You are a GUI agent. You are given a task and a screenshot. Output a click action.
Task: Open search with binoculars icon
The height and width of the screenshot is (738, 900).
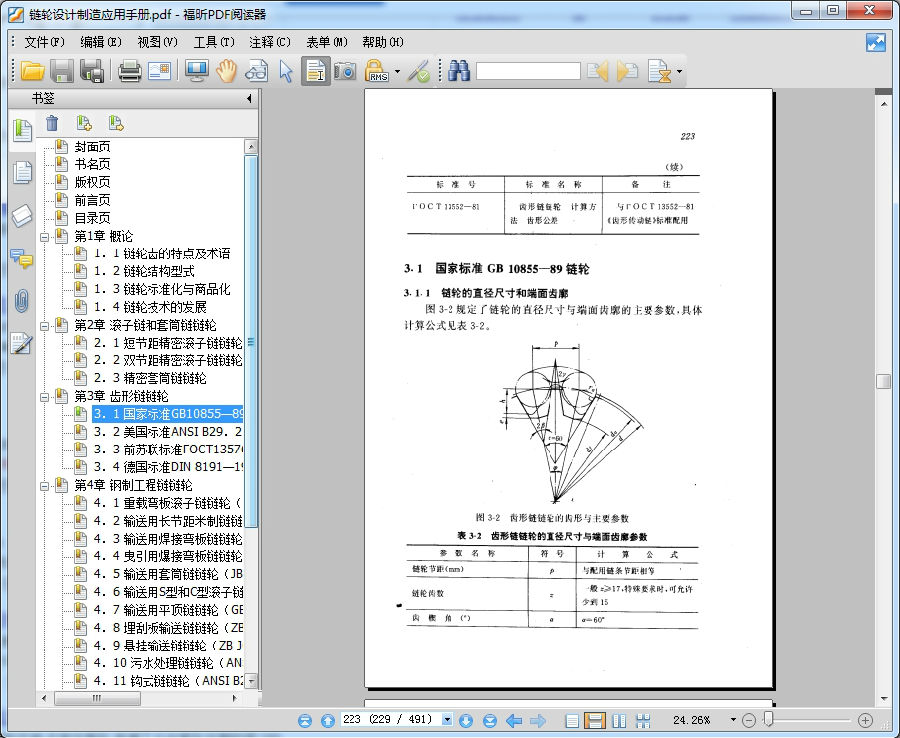459,71
